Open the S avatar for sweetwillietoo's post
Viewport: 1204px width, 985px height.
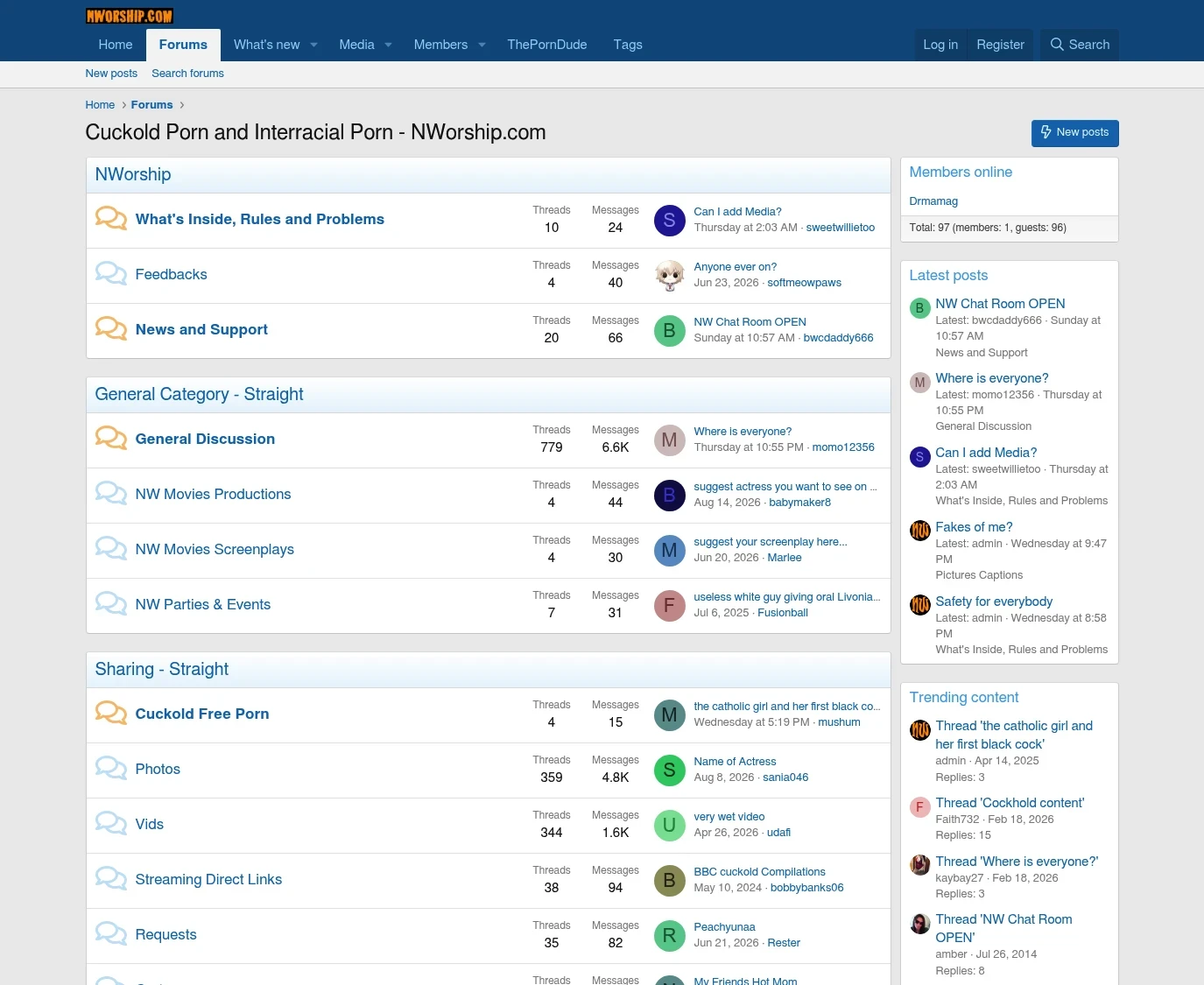[669, 221]
